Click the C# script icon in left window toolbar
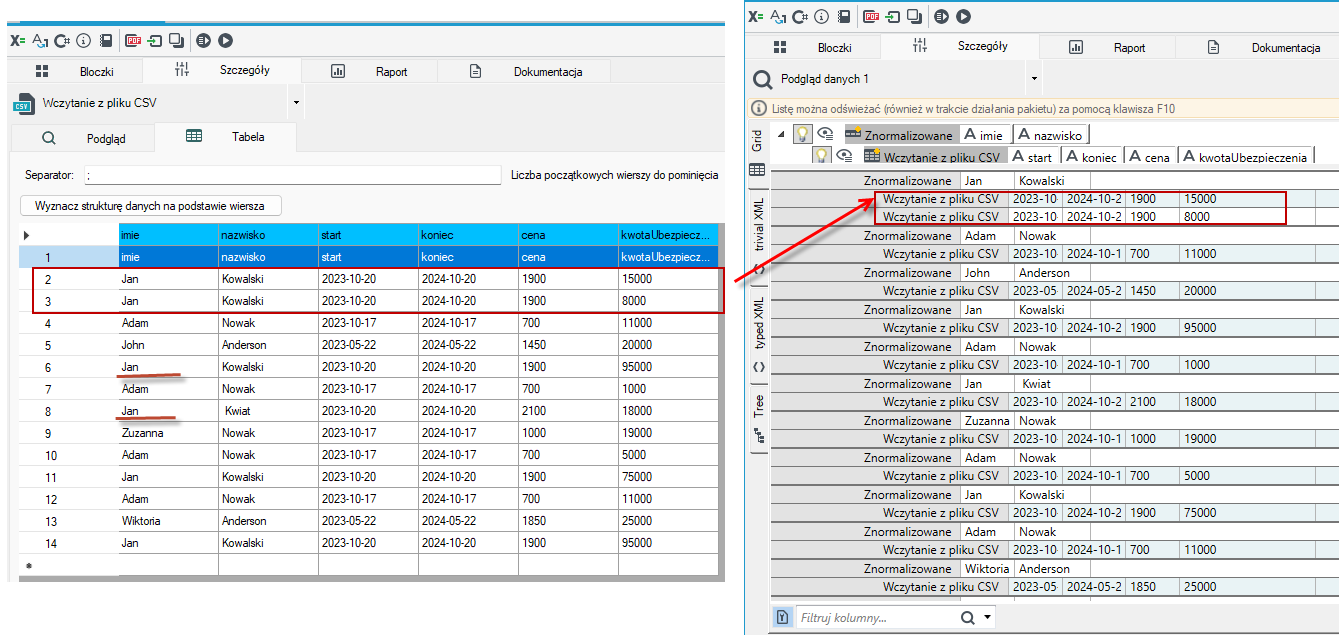The image size is (1339, 635). pos(62,41)
